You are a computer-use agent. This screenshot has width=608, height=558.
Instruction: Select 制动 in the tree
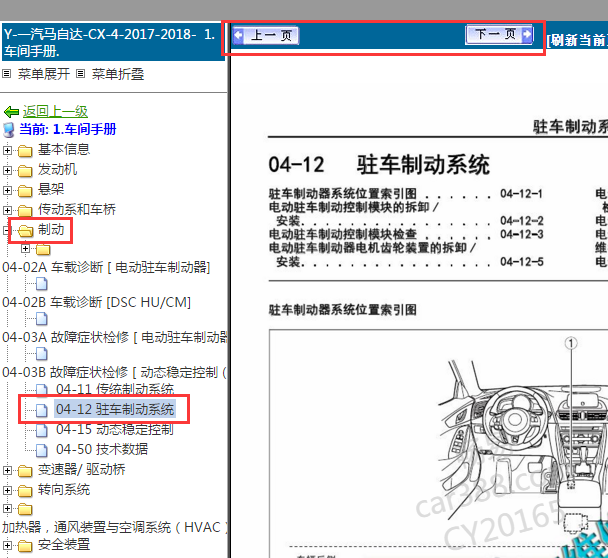pyautogui.click(x=51, y=230)
